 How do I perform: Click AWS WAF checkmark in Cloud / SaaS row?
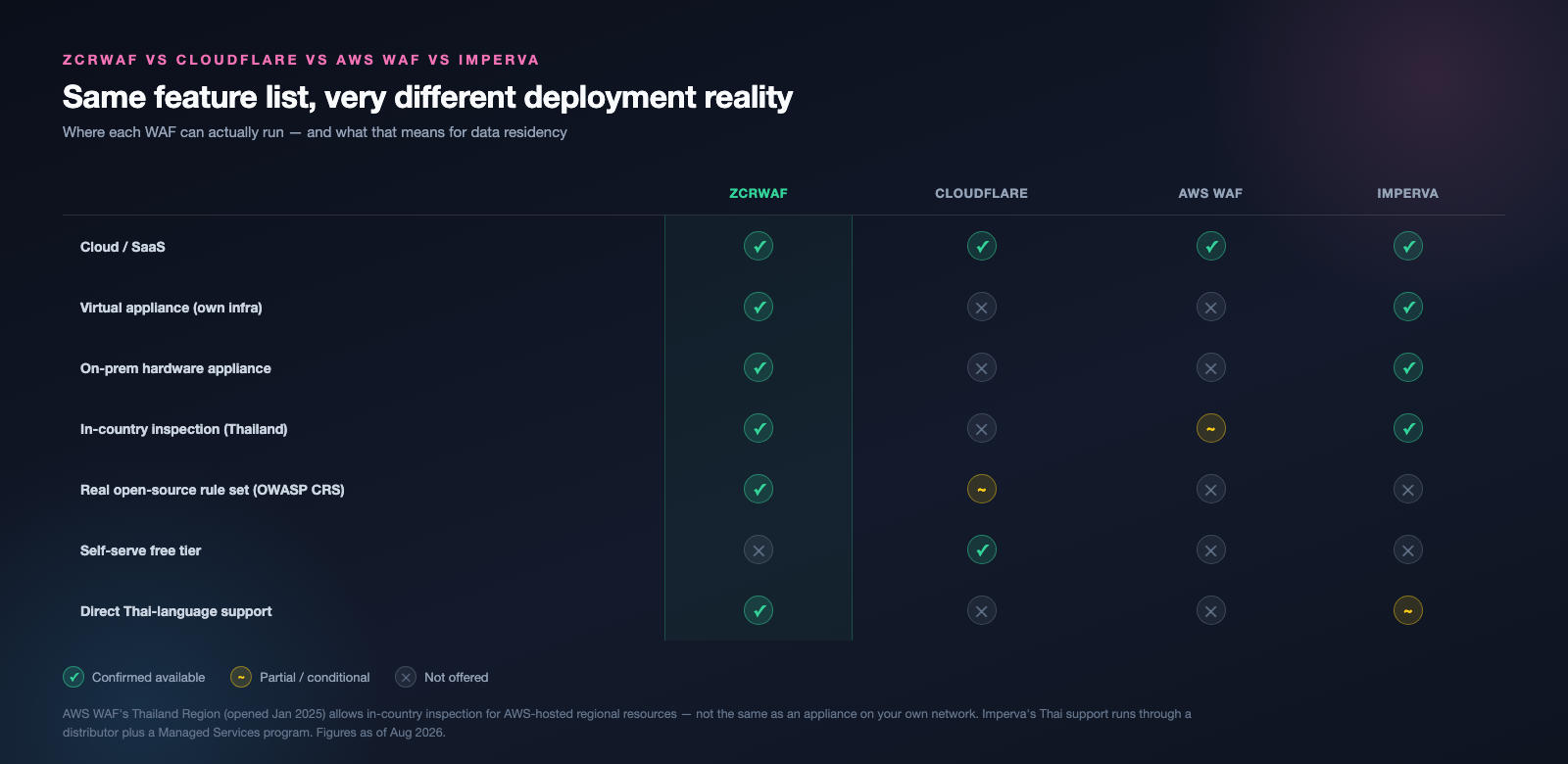[x=1211, y=246]
